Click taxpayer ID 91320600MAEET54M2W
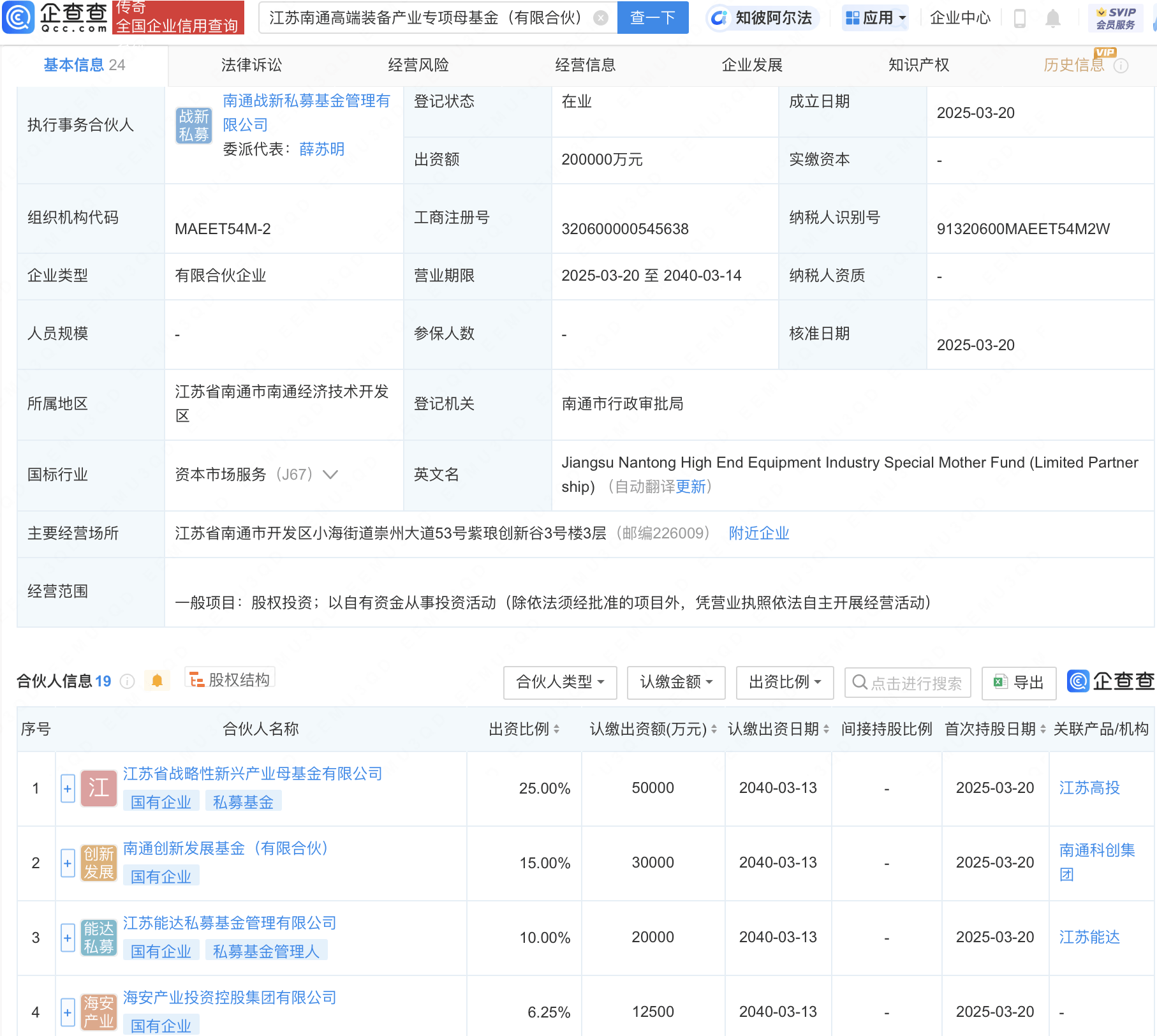 1023,229
